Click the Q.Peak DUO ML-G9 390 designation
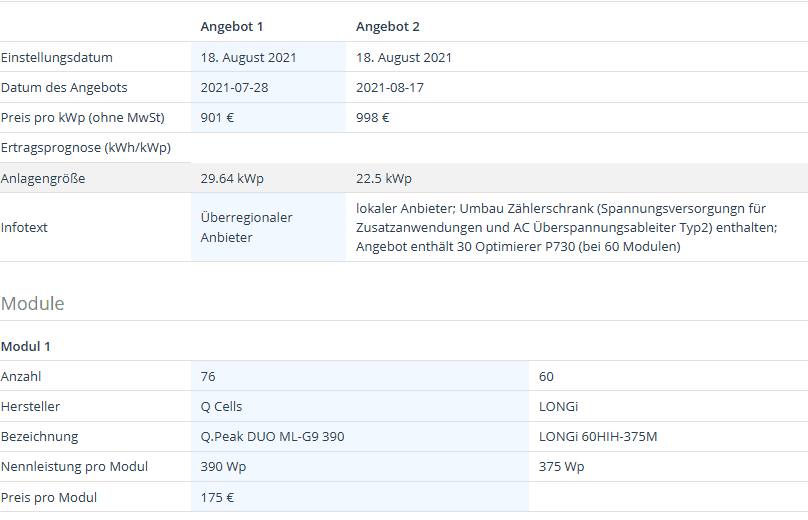The height and width of the screenshot is (520, 808). pos(273,436)
